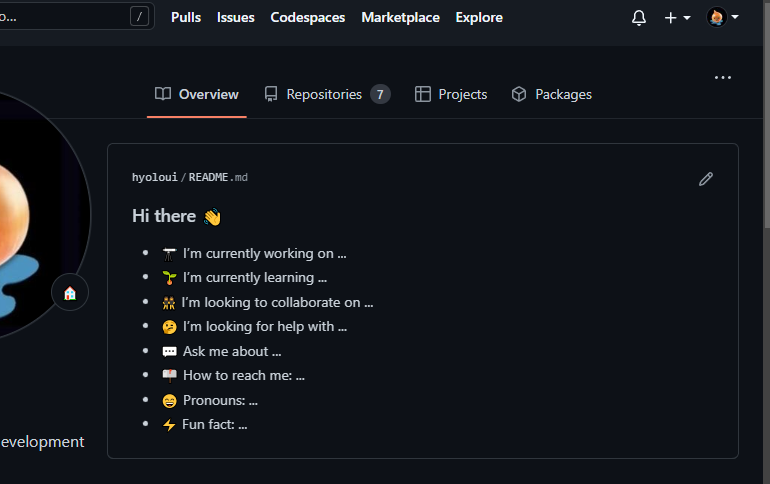Click text I'm currently working on
This screenshot has height=484, width=770.
265,253
